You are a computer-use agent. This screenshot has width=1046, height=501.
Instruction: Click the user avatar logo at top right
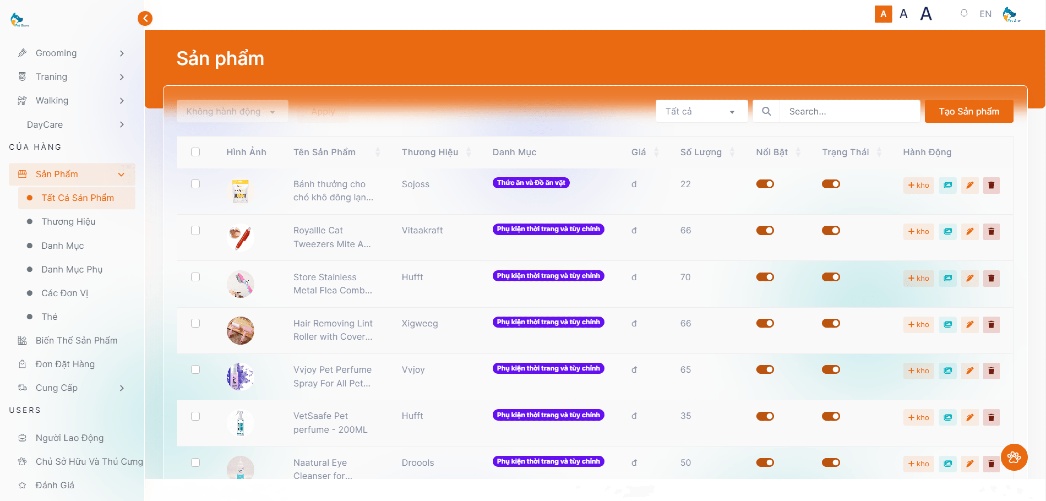1011,14
